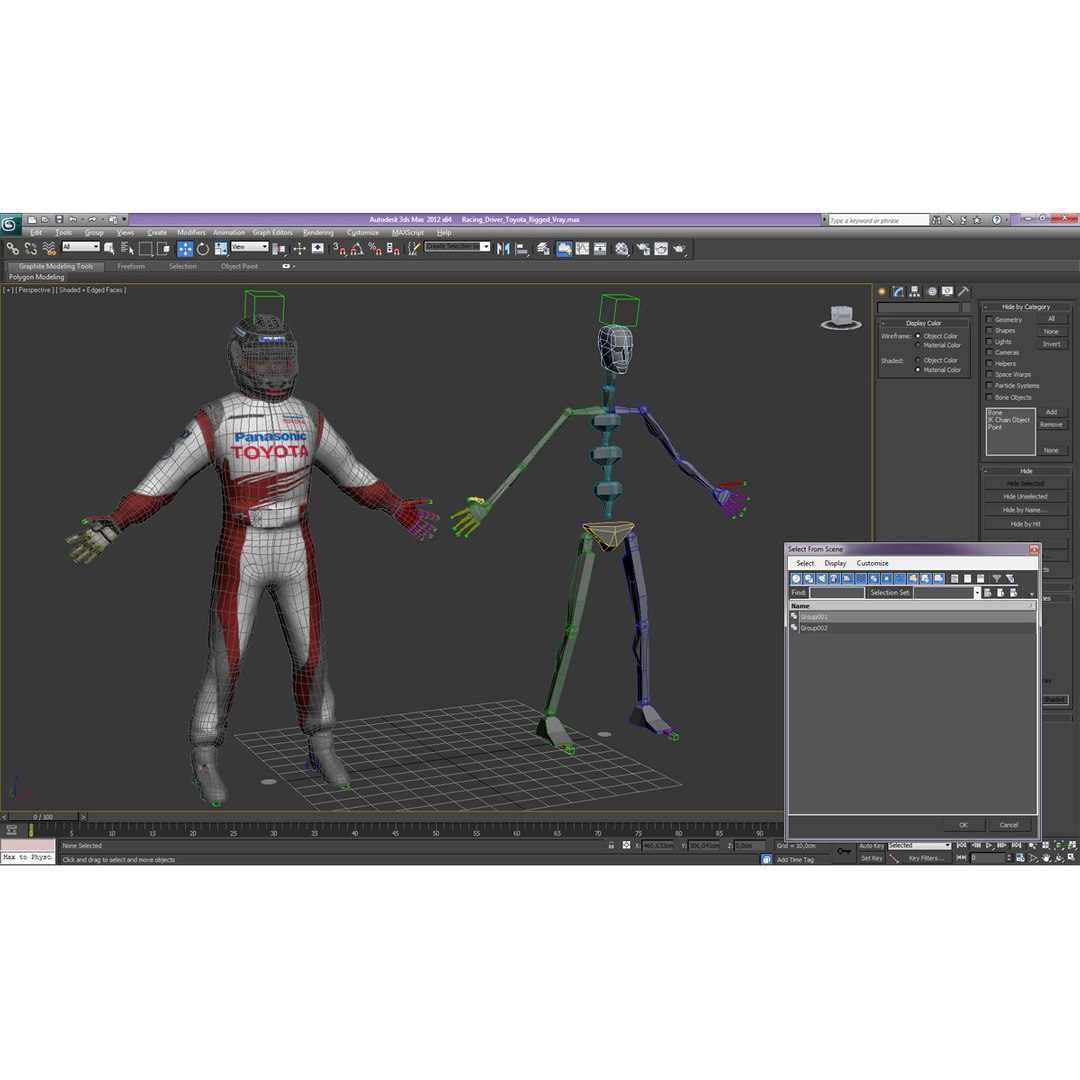Check the Bone Objects checkbox
The height and width of the screenshot is (1080, 1080).
tap(989, 397)
